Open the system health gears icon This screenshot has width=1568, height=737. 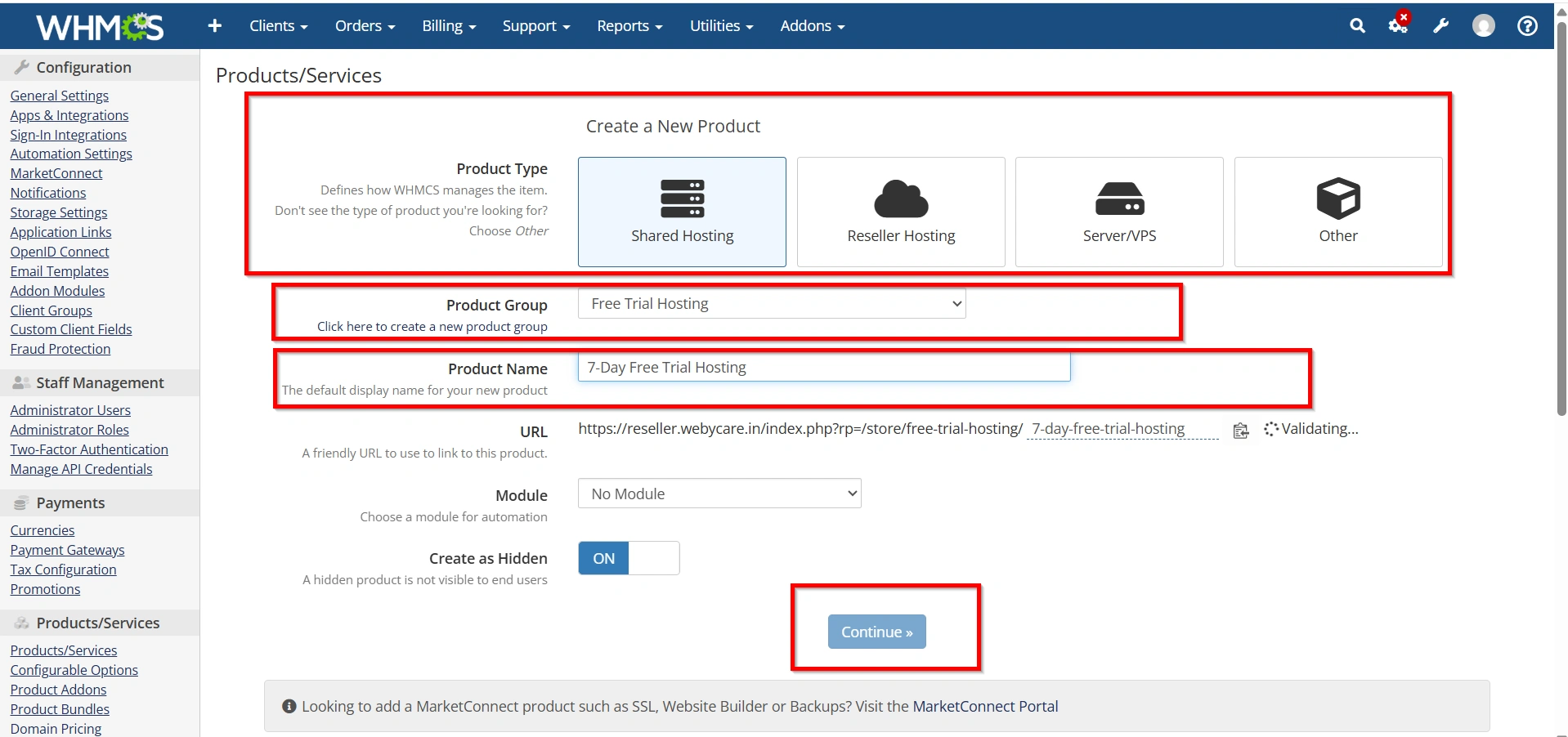1399,25
